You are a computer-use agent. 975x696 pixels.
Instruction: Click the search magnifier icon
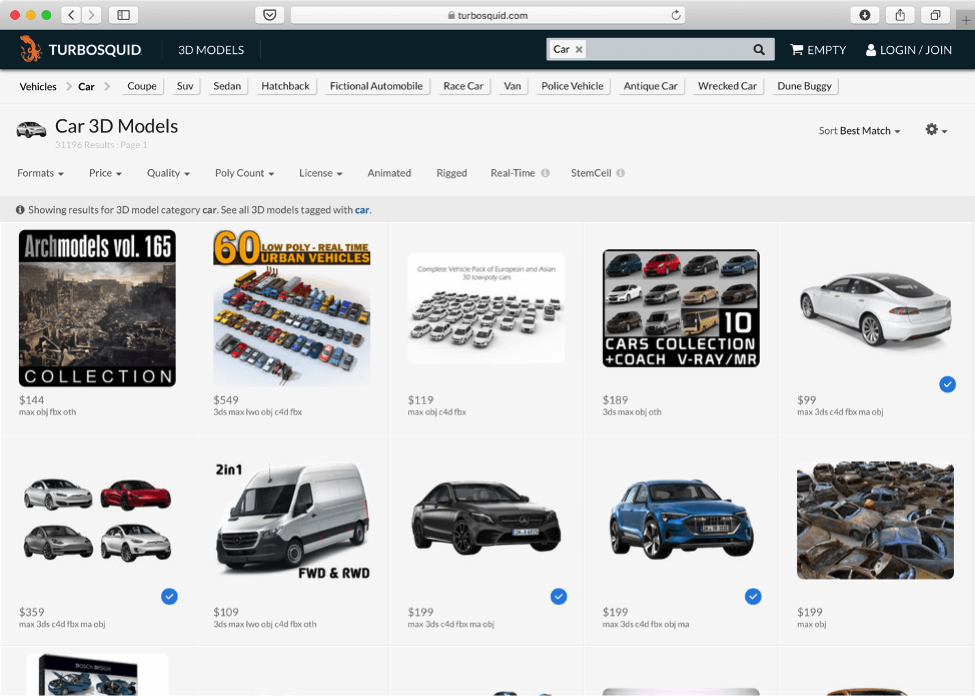pyautogui.click(x=759, y=49)
